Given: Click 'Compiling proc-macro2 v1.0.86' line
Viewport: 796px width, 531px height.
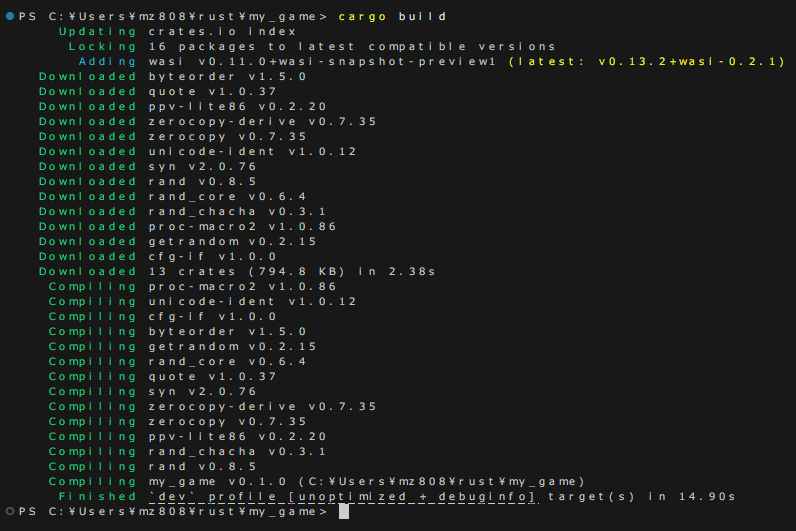Looking at the screenshot, I should [x=192, y=287].
